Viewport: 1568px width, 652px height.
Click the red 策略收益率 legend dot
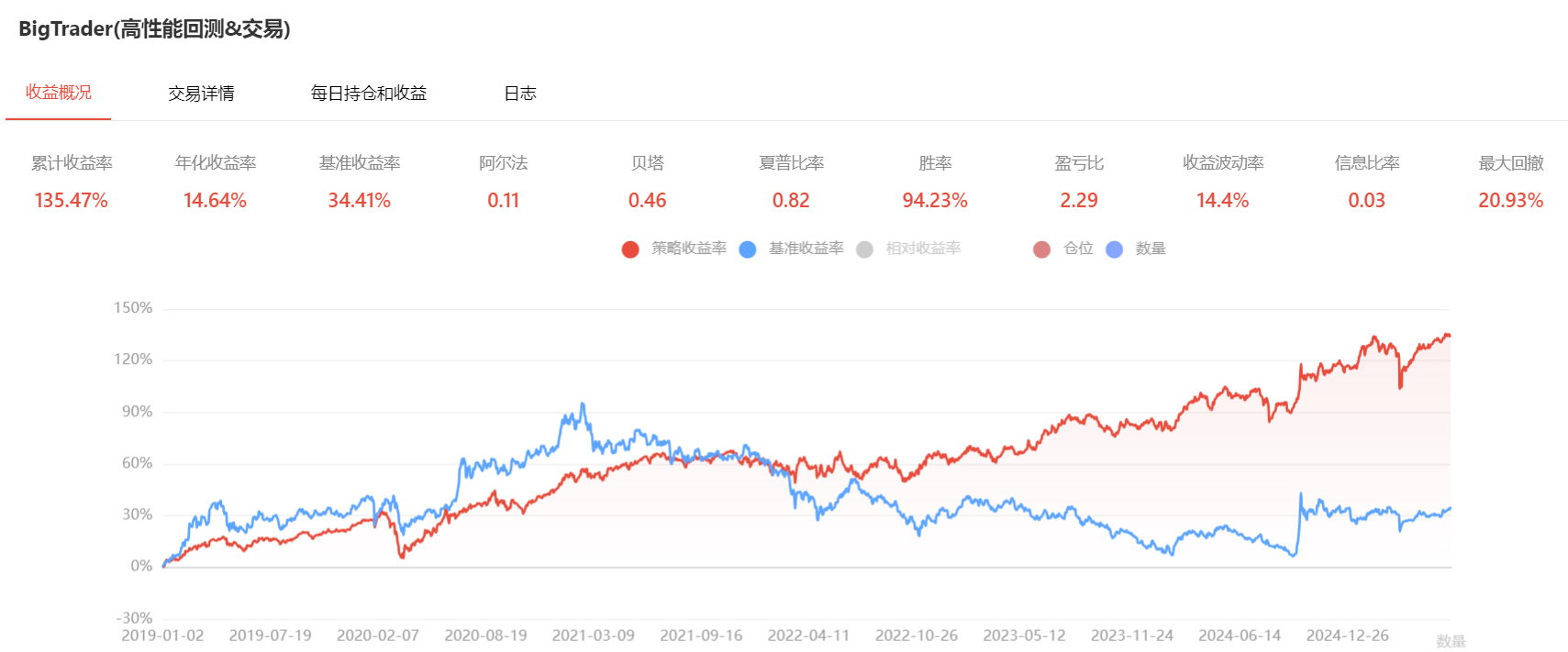[x=630, y=249]
